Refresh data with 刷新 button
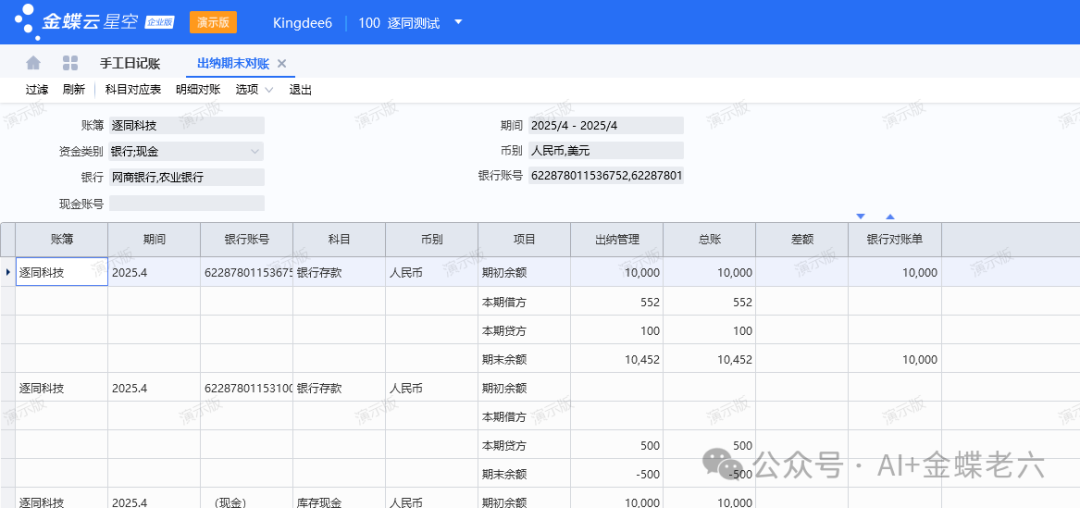The height and width of the screenshot is (508, 1080). click(x=74, y=90)
